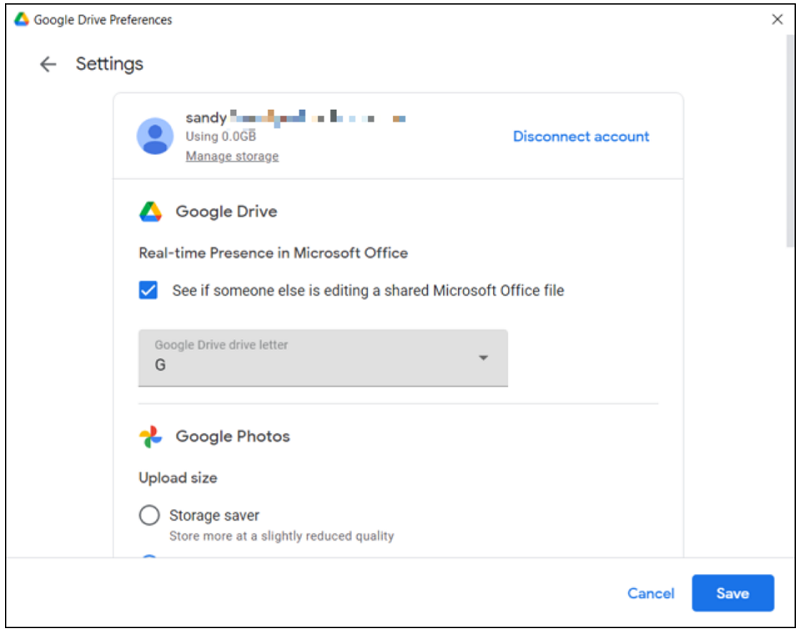This screenshot has height=634, width=800.
Task: Click the drive letter dropdown arrow
Action: (483, 358)
